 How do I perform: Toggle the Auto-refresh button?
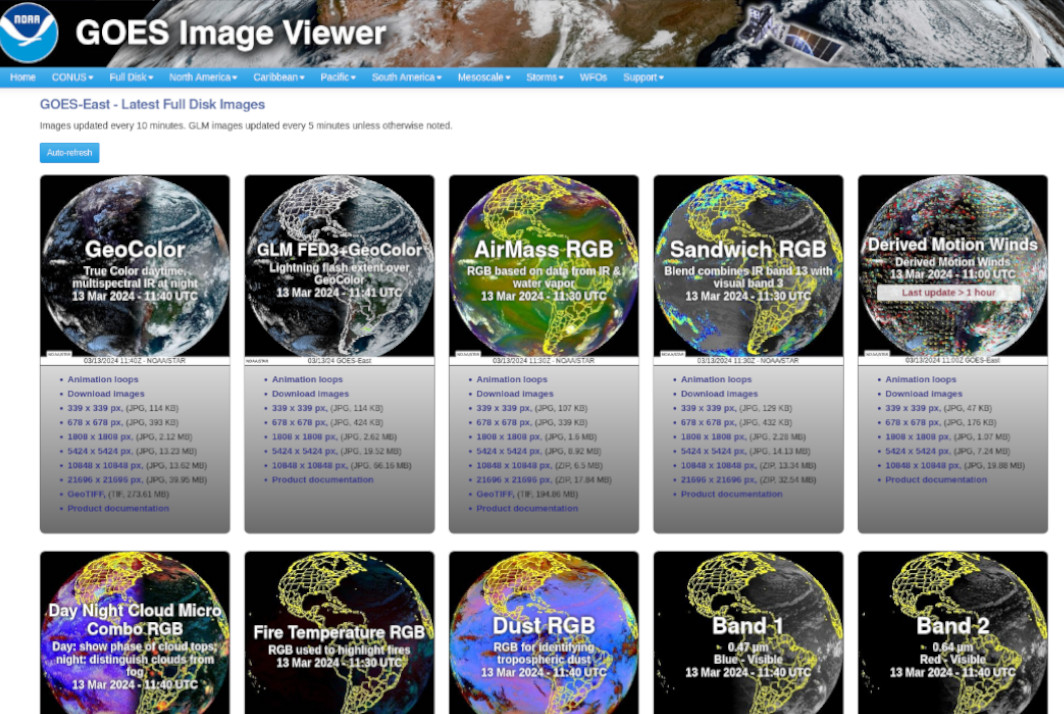[x=69, y=153]
